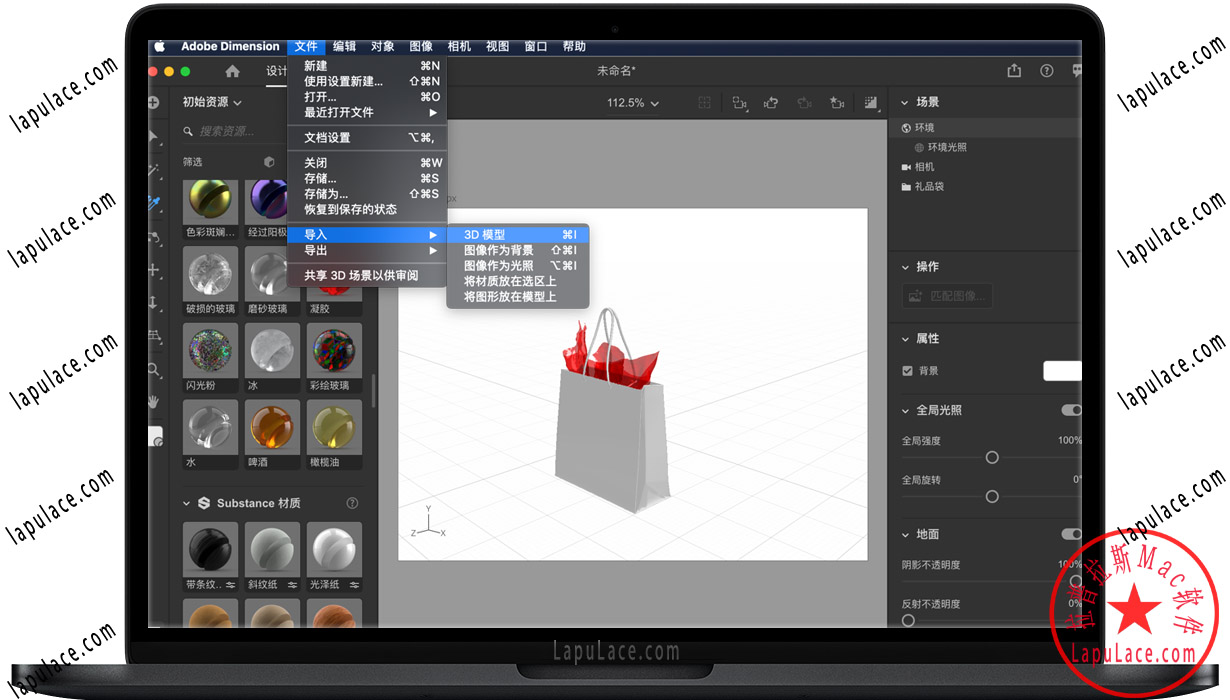Image resolution: width=1230 pixels, height=700 pixels.
Task: Open the Zoom magnifier tool
Action: pos(155,370)
